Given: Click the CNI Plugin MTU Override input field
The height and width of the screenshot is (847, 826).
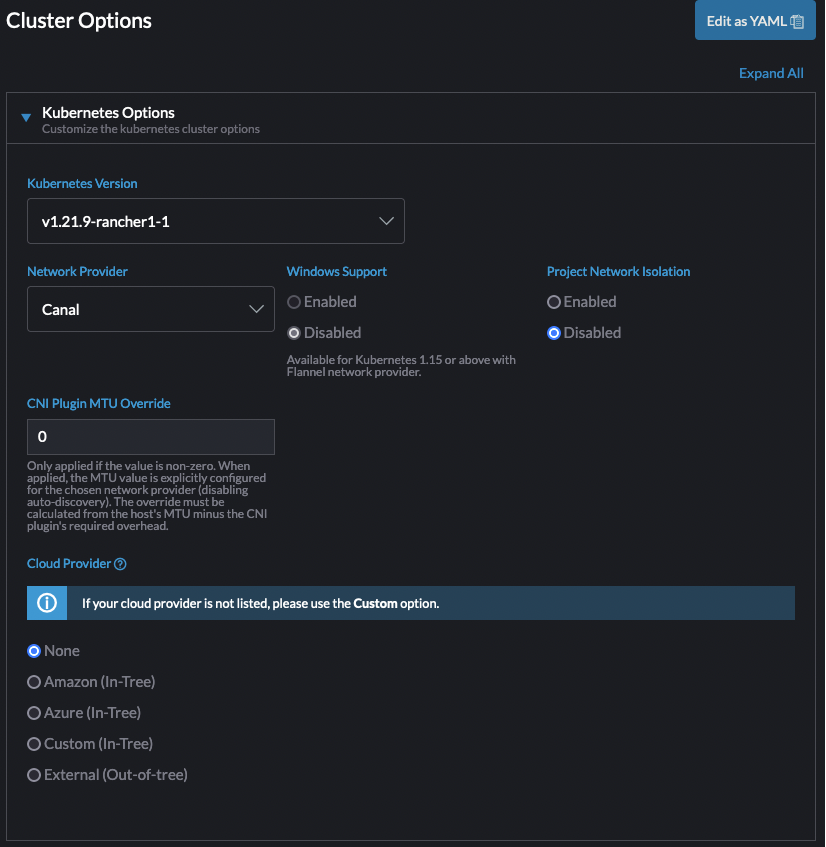Looking at the screenshot, I should coord(150,437).
